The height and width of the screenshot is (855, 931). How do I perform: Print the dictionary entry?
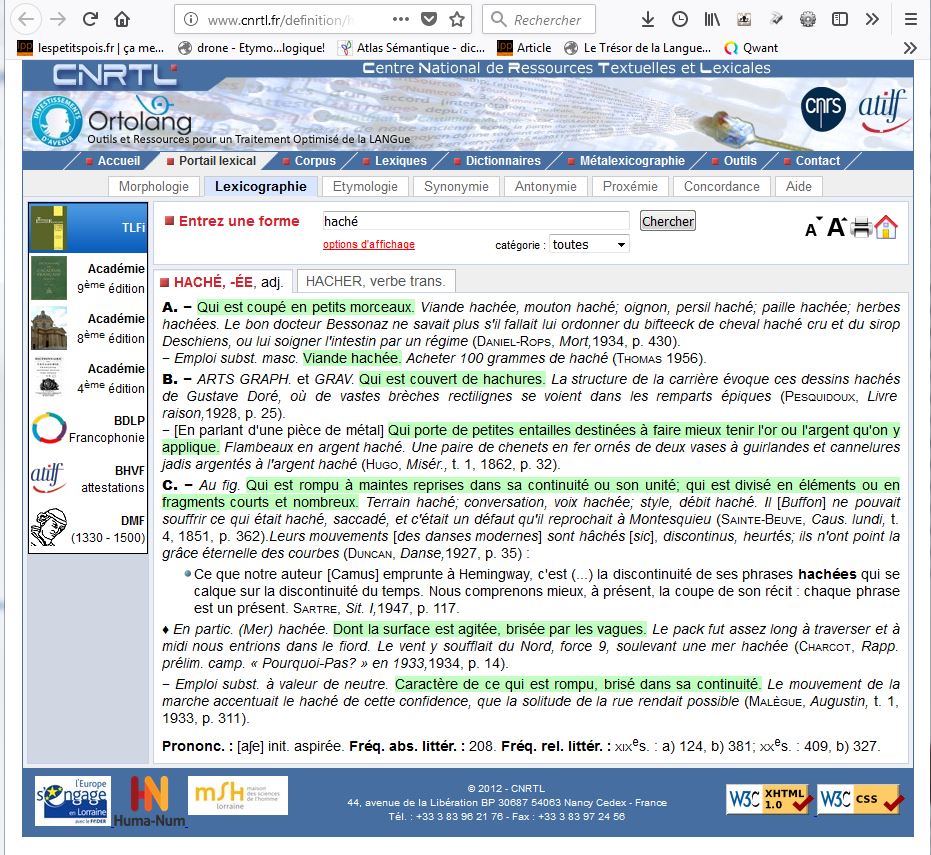(x=861, y=228)
